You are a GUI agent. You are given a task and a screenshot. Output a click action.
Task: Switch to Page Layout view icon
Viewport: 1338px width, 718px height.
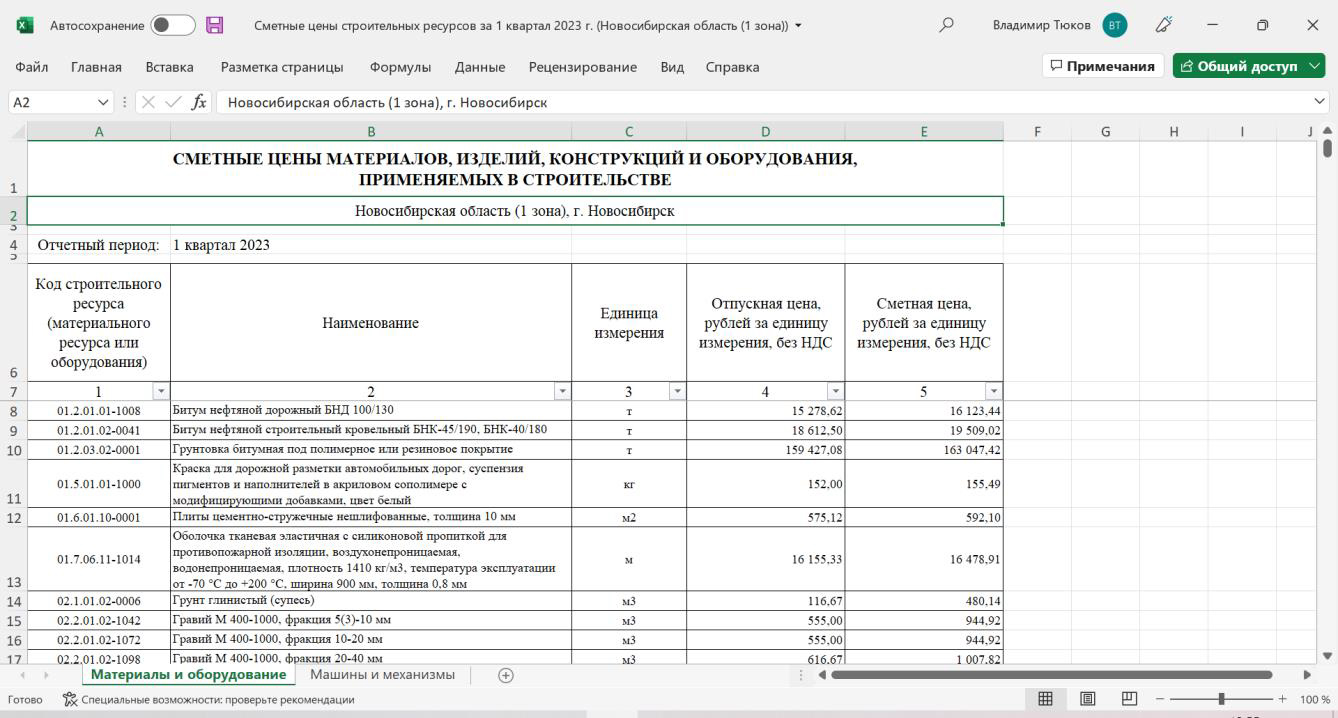point(1087,699)
